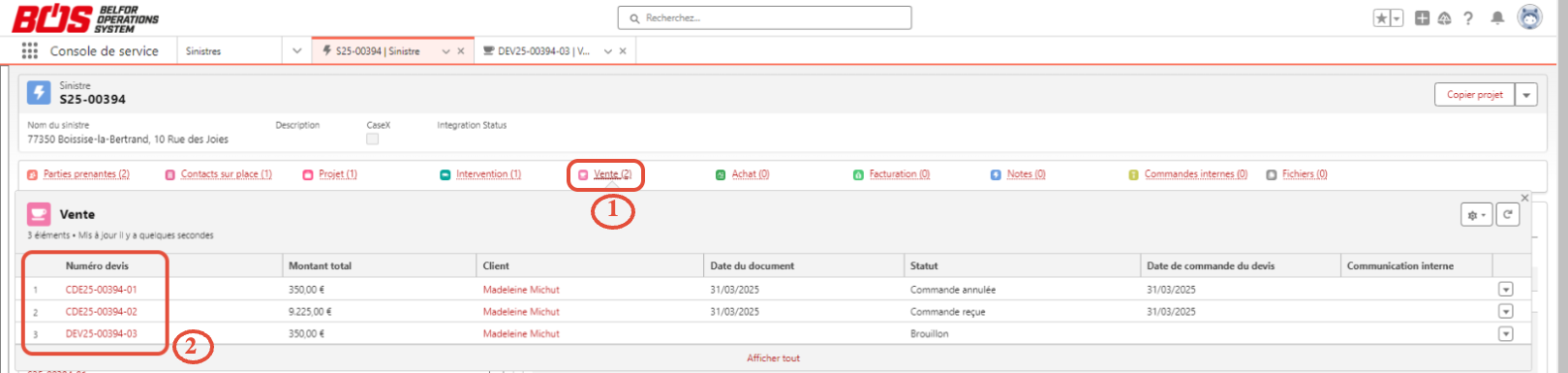Open Projet (1) related link

click(338, 174)
